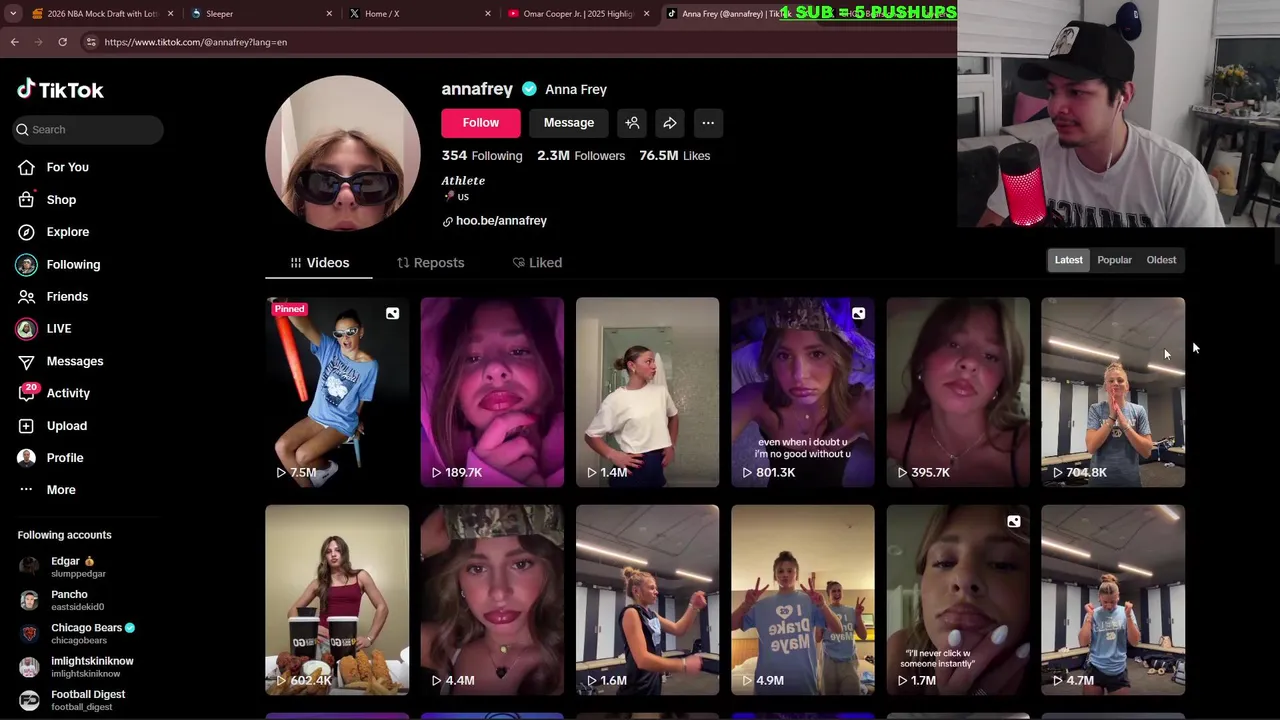Image resolution: width=1280 pixels, height=720 pixels.
Task: Click the Message button
Action: [x=569, y=123]
